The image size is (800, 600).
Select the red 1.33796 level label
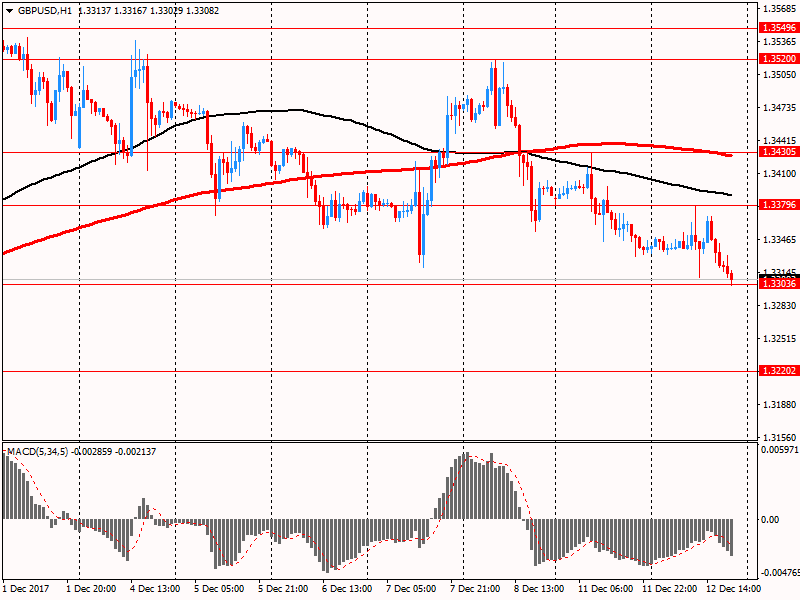coord(779,205)
